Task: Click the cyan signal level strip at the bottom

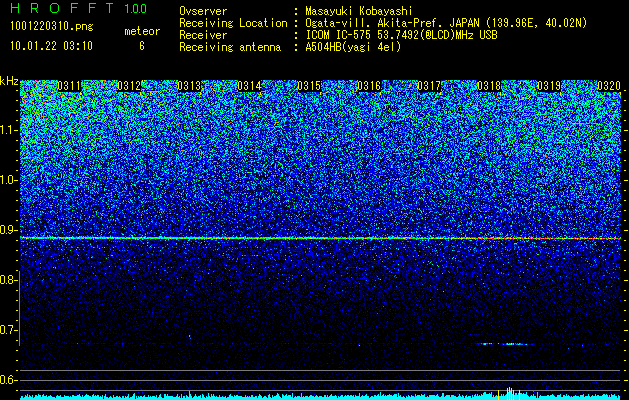Action: pyautogui.click(x=321, y=396)
